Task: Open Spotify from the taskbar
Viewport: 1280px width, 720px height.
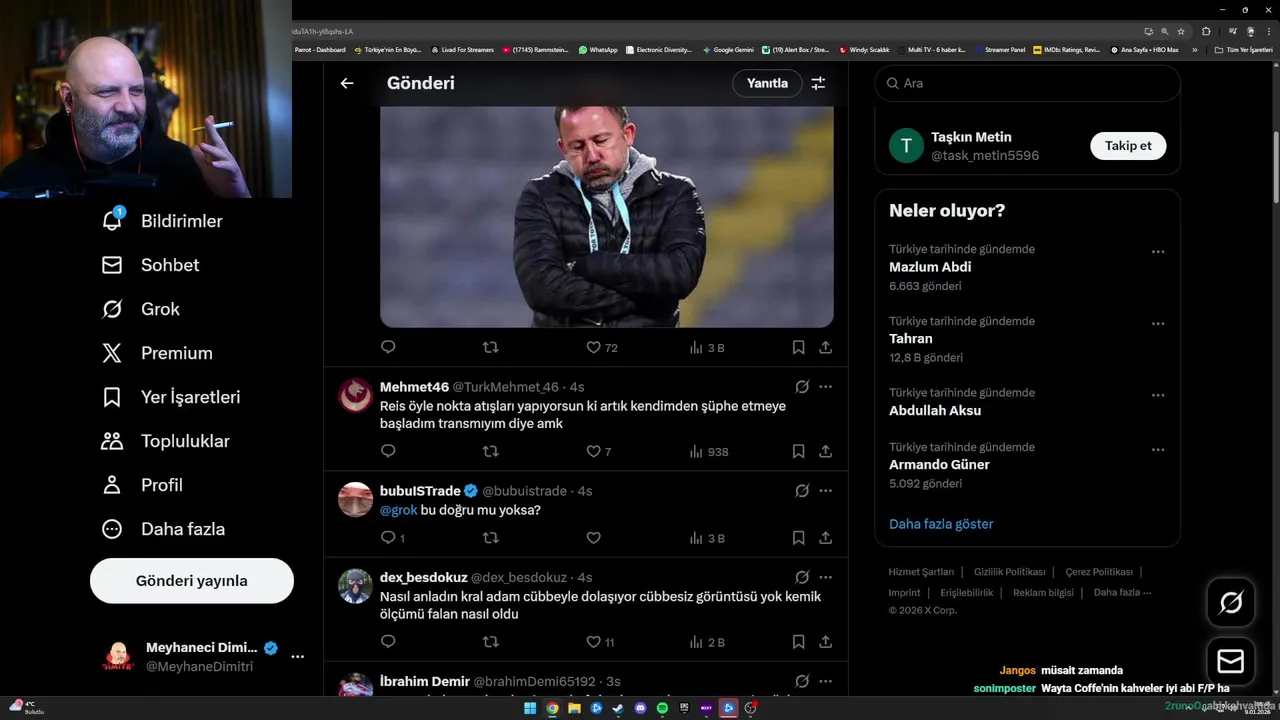Action: click(x=662, y=708)
